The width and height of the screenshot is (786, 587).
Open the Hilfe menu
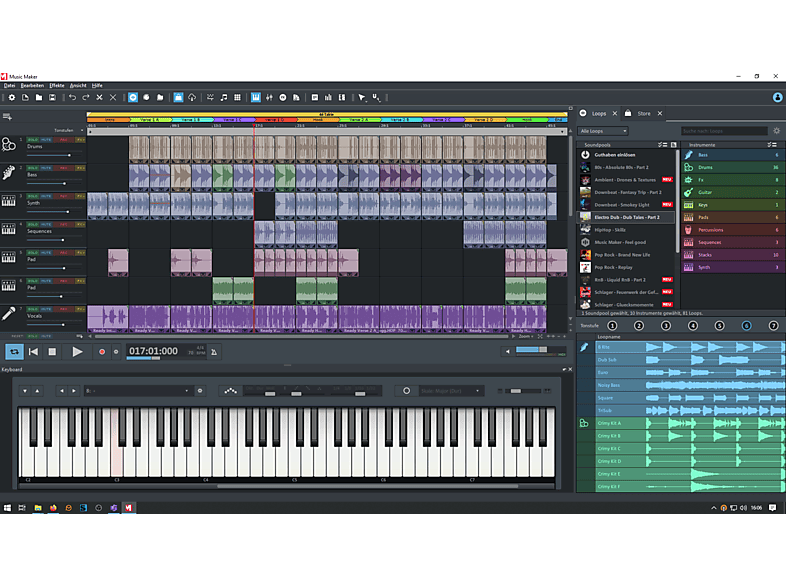coord(97,86)
